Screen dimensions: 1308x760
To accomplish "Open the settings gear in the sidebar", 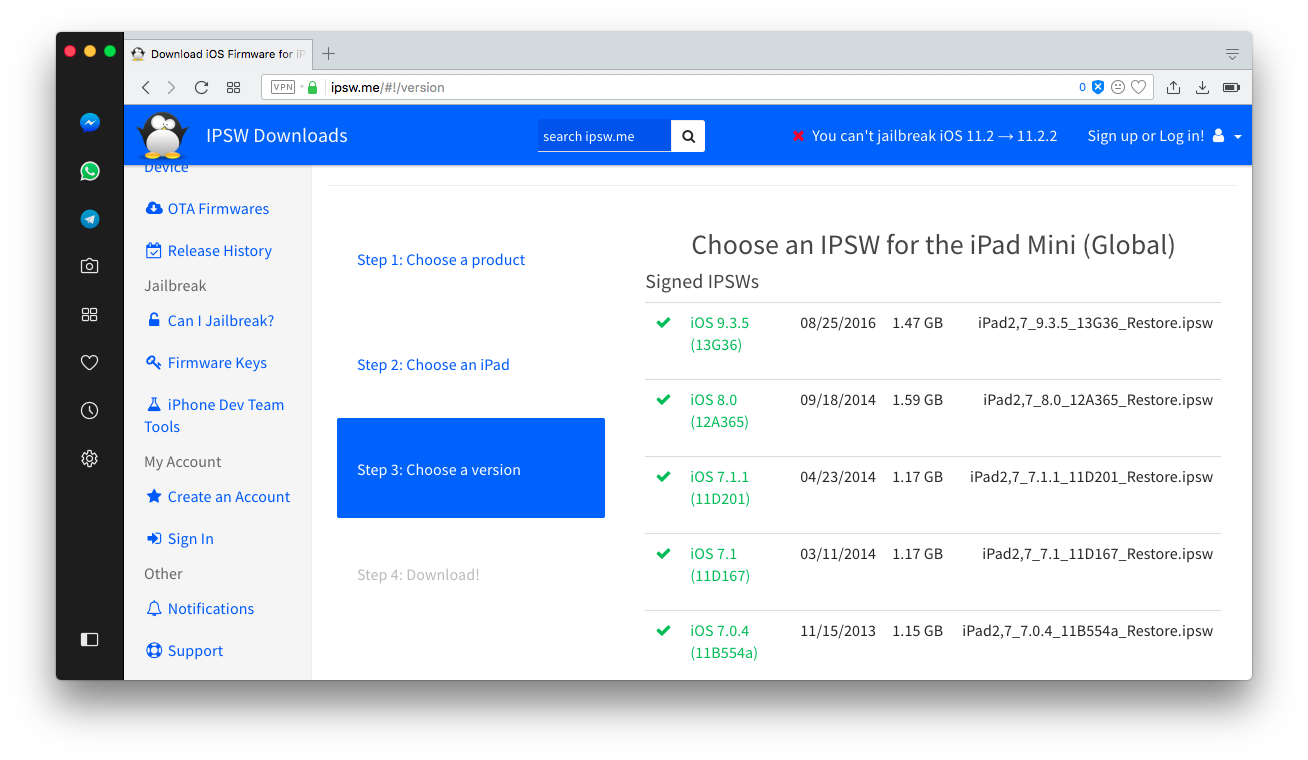I will click(x=90, y=458).
